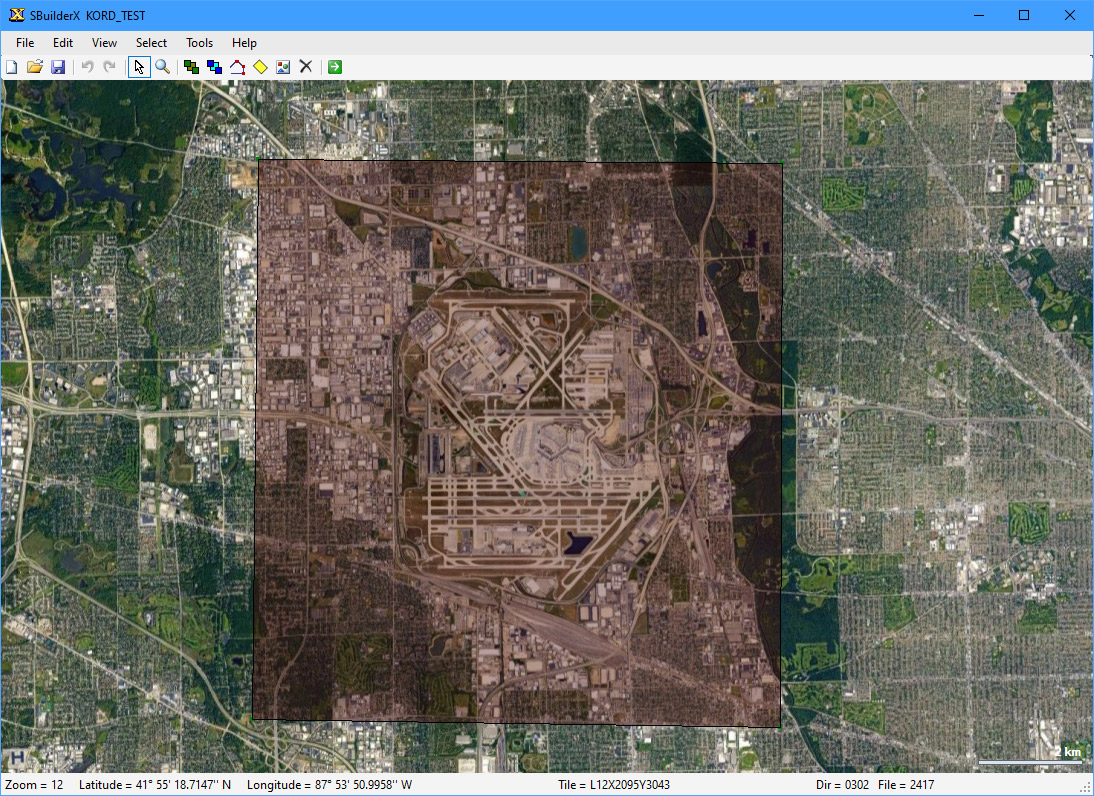Image resolution: width=1094 pixels, height=796 pixels.
Task: Click the picture image tool icon
Action: pos(283,67)
